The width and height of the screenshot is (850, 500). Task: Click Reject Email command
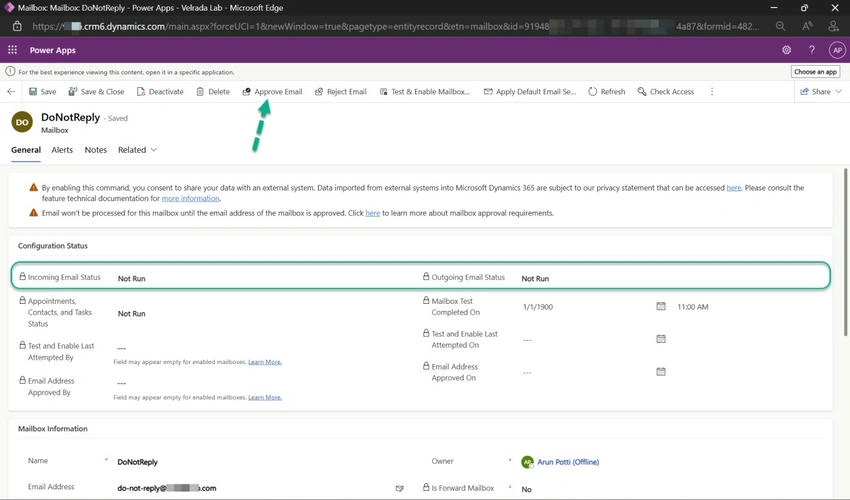[x=341, y=92]
